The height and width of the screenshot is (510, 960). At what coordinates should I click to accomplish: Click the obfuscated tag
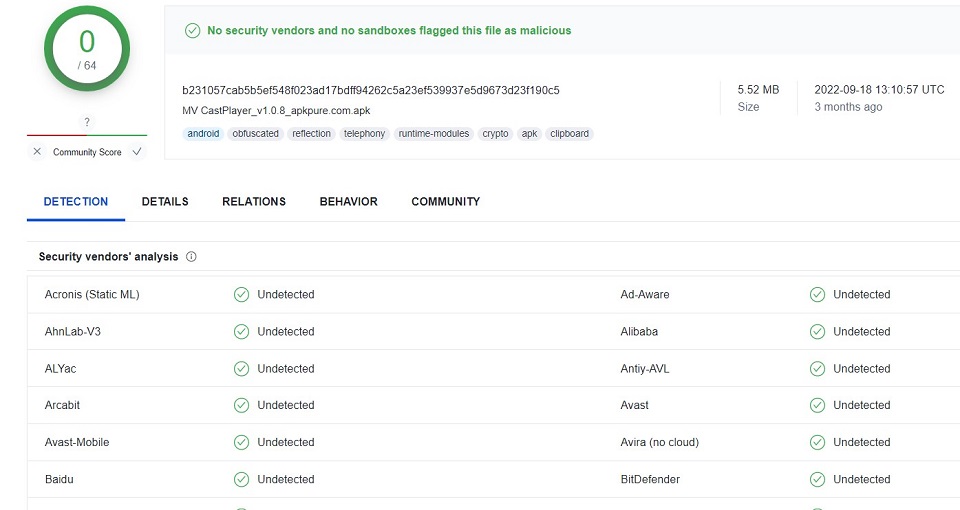[x=255, y=133]
